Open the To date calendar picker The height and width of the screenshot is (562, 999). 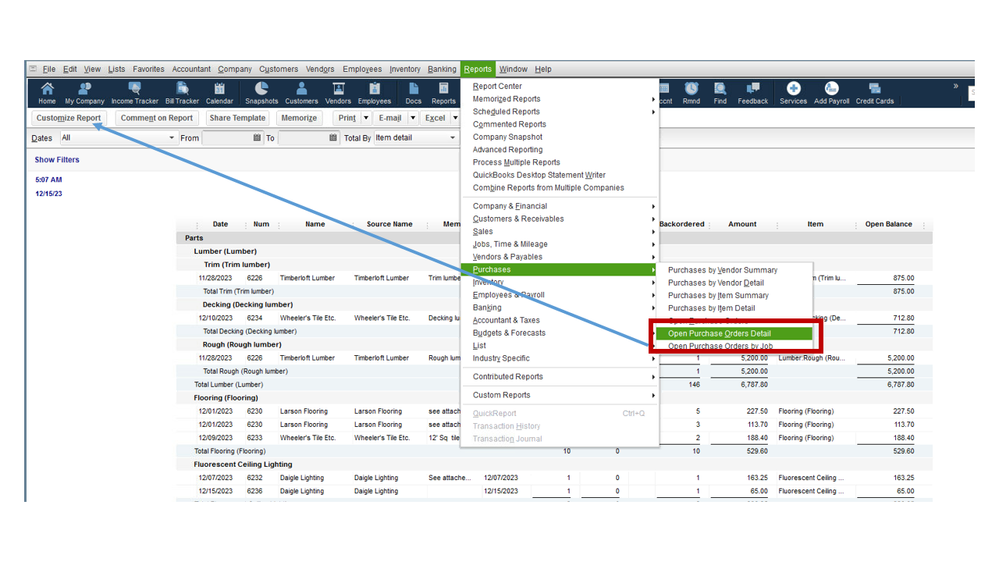tap(333, 138)
